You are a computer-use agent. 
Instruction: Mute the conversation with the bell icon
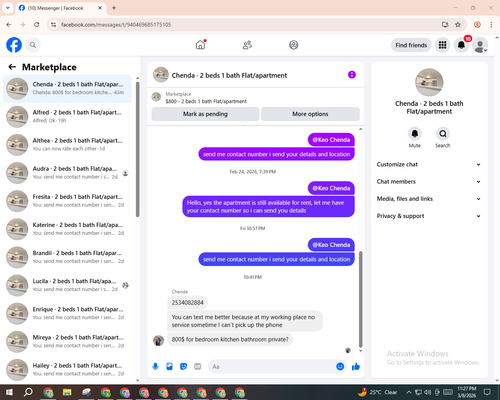point(414,134)
